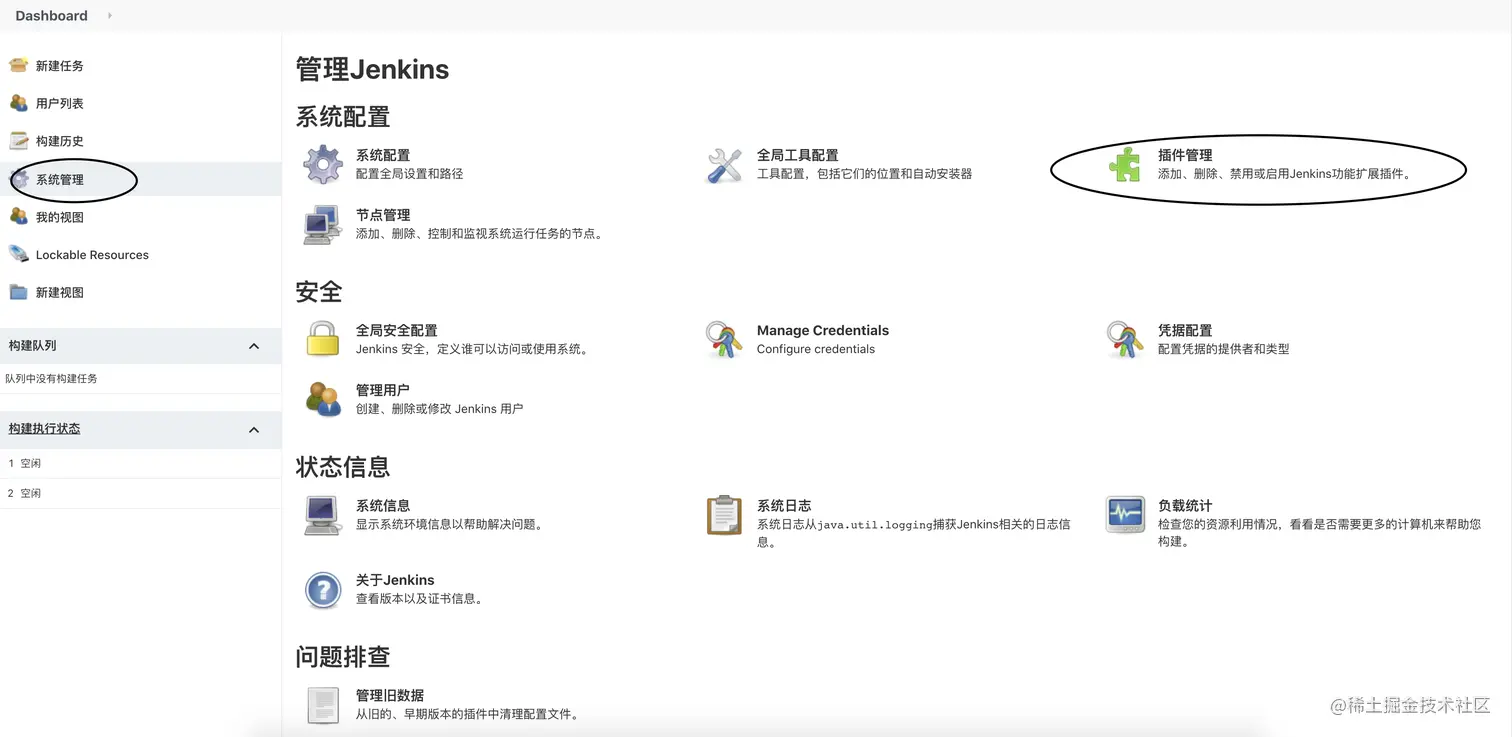This screenshot has width=1512, height=737.
Task: Click the 构建队列 panel title
Action: click(32, 345)
